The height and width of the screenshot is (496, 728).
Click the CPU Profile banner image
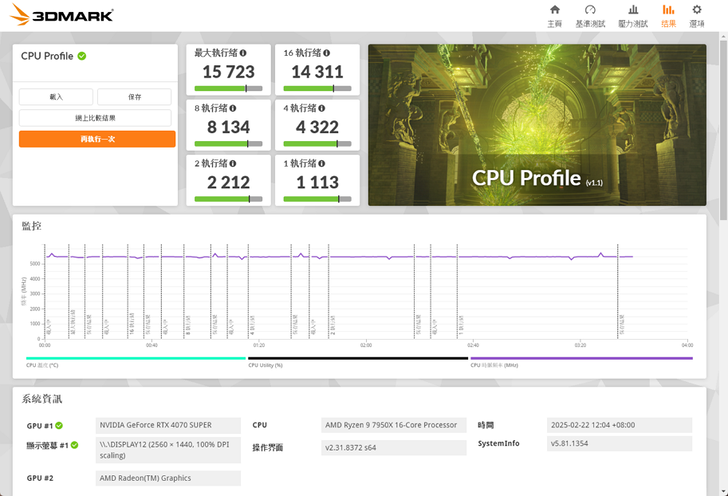[x=538, y=124]
